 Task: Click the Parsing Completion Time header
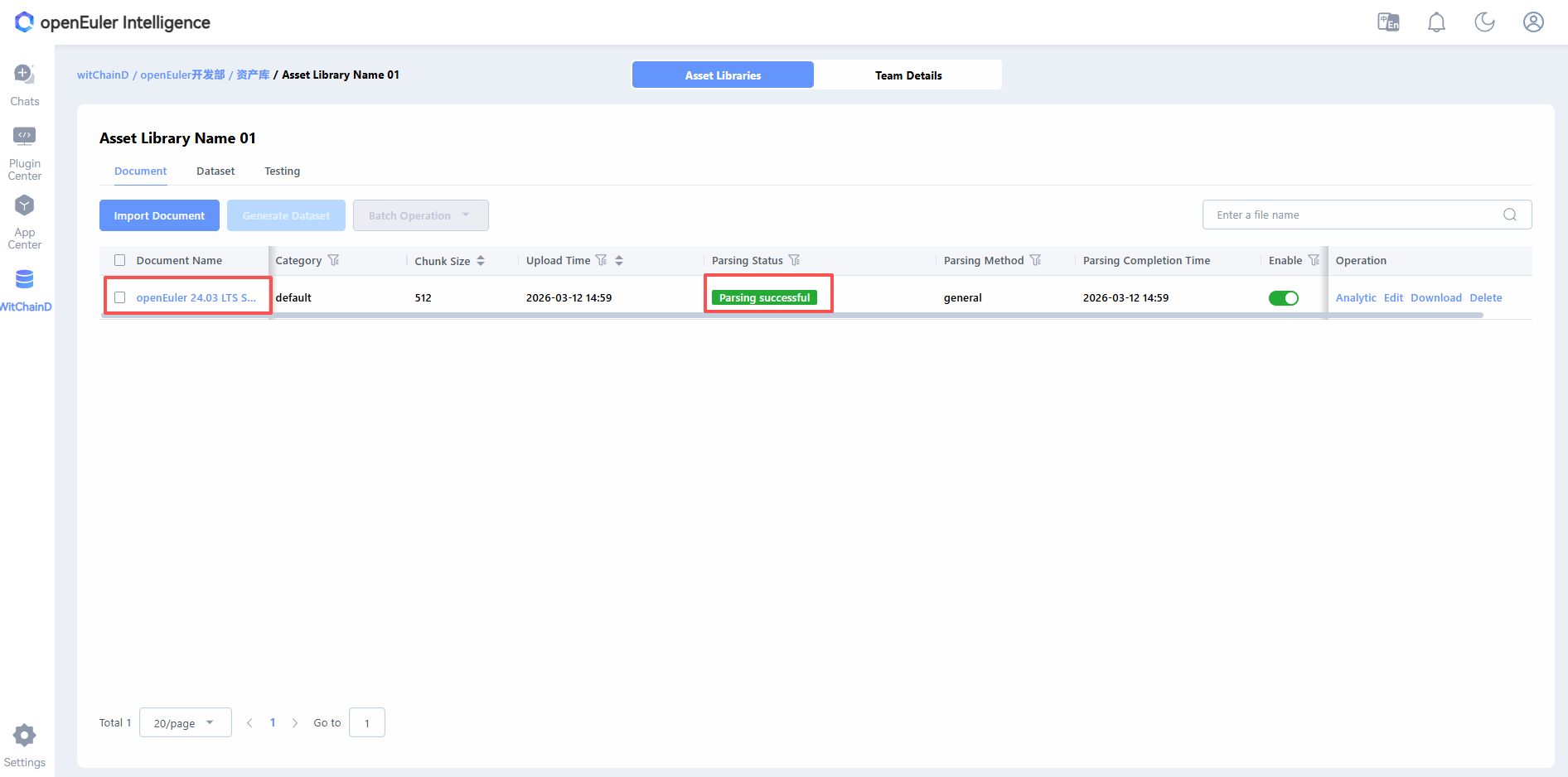click(x=1146, y=260)
